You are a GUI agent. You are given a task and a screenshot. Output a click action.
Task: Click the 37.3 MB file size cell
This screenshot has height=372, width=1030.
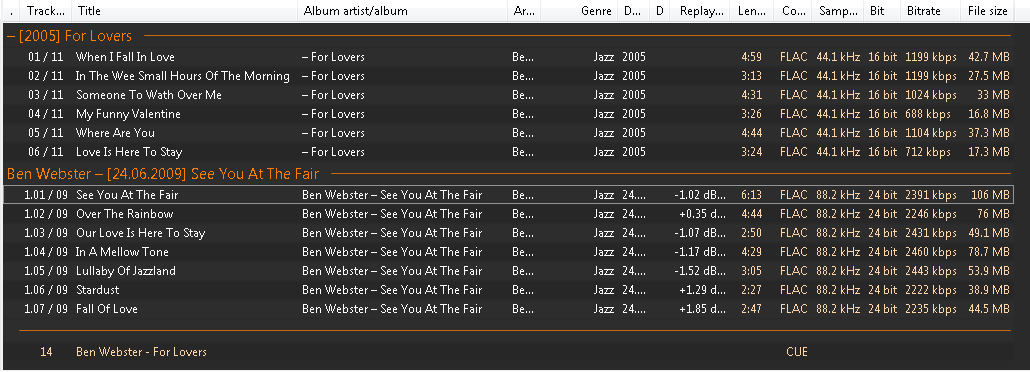click(x=989, y=133)
